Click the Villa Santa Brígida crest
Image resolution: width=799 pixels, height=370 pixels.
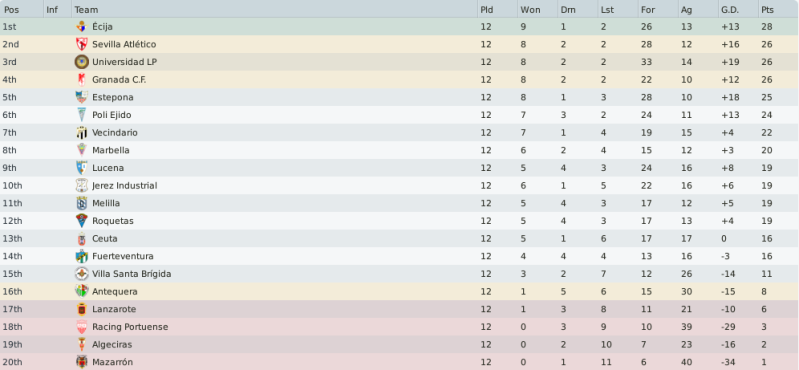tap(82, 274)
